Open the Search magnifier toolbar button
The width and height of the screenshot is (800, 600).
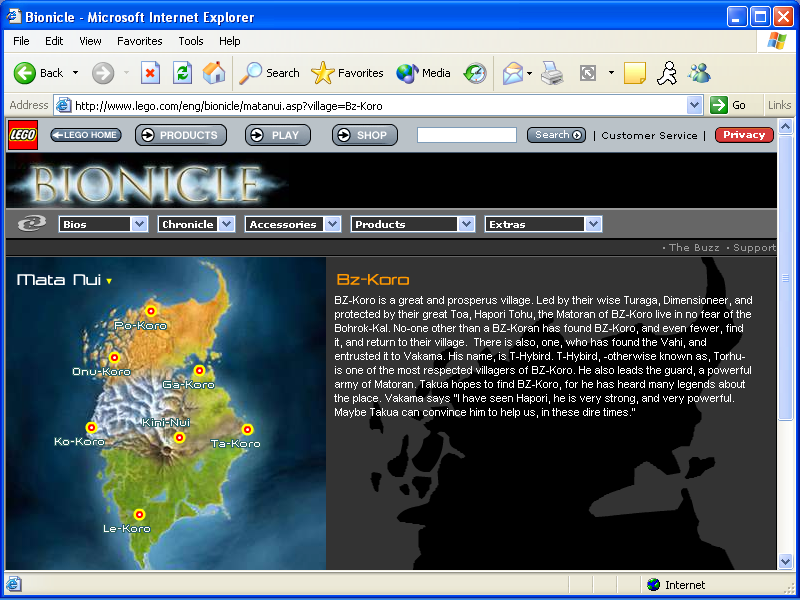(270, 73)
